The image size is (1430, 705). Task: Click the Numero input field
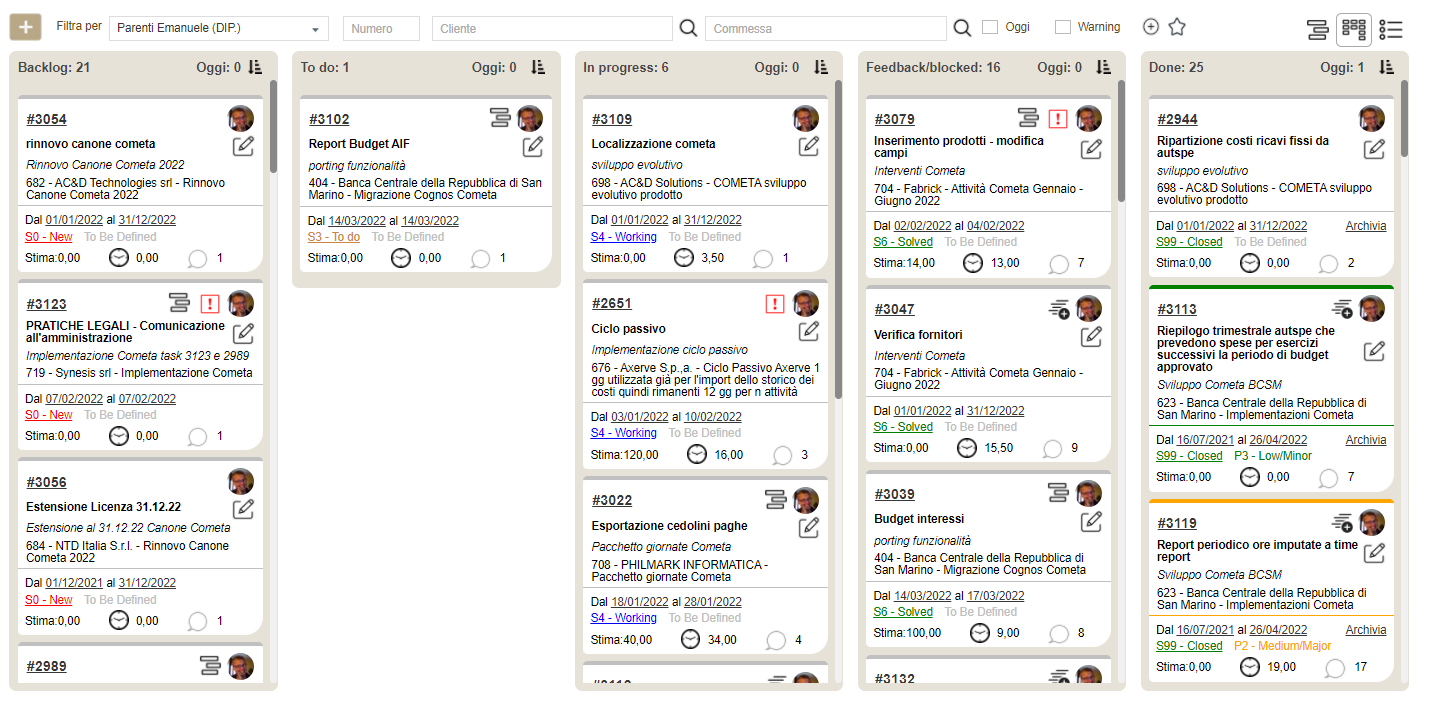[381, 29]
